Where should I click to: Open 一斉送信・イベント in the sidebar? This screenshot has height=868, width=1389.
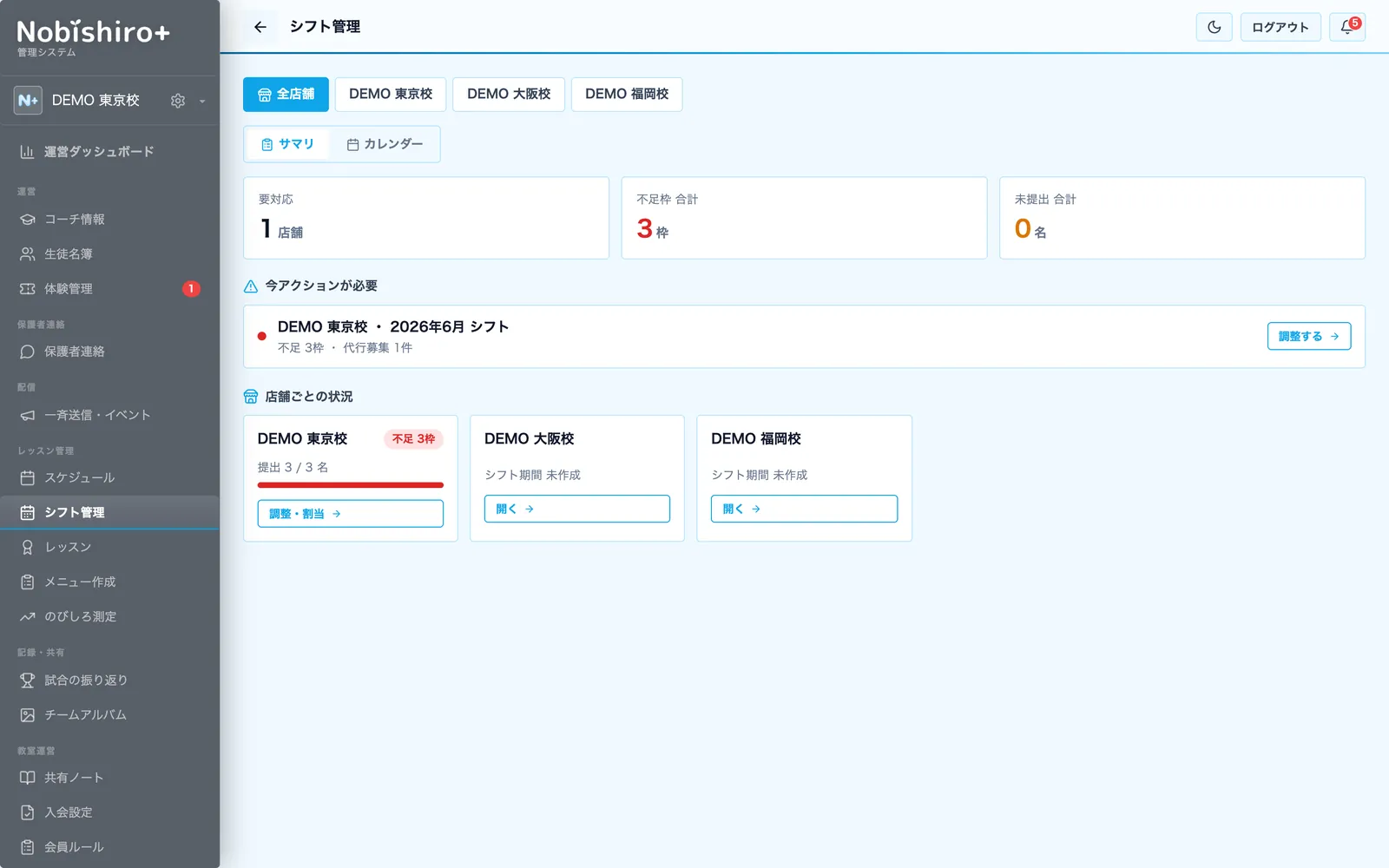click(109, 415)
